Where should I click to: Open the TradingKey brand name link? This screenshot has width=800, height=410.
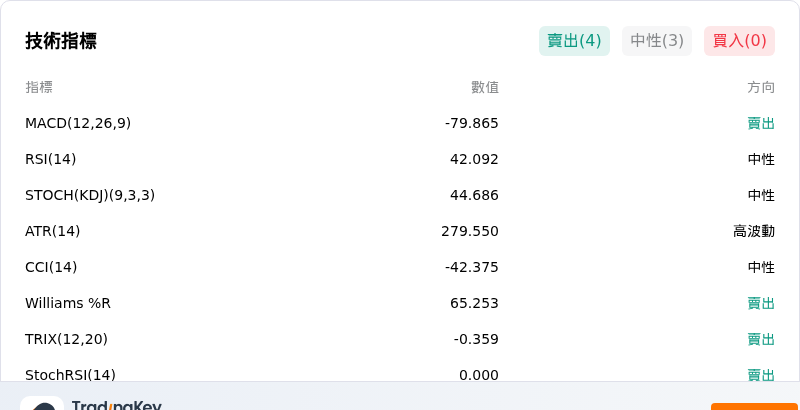(117, 405)
